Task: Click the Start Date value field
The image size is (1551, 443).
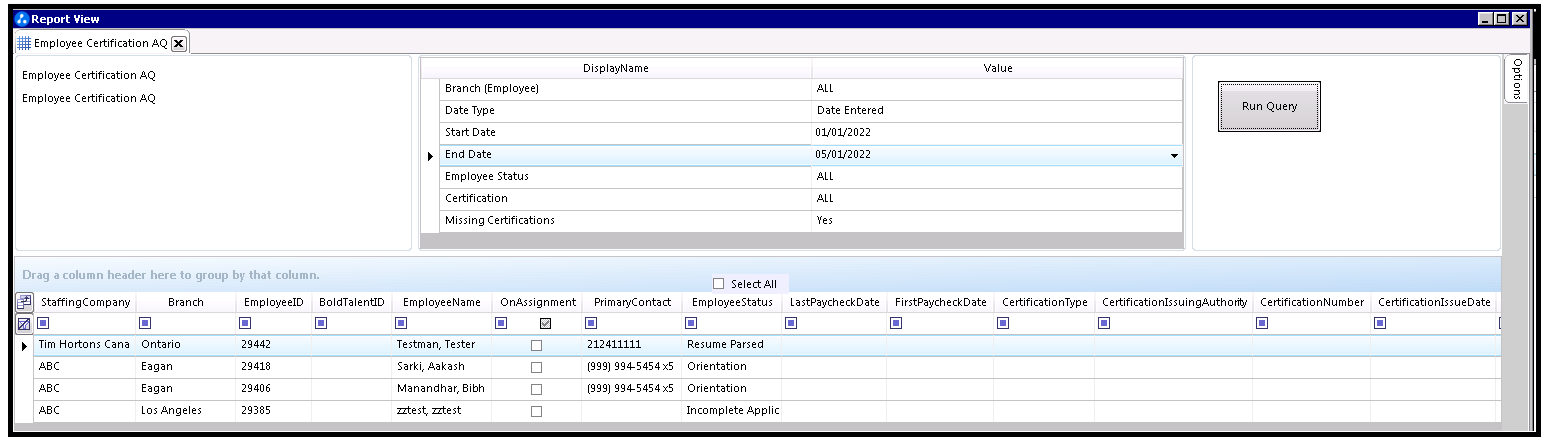Action: 995,133
